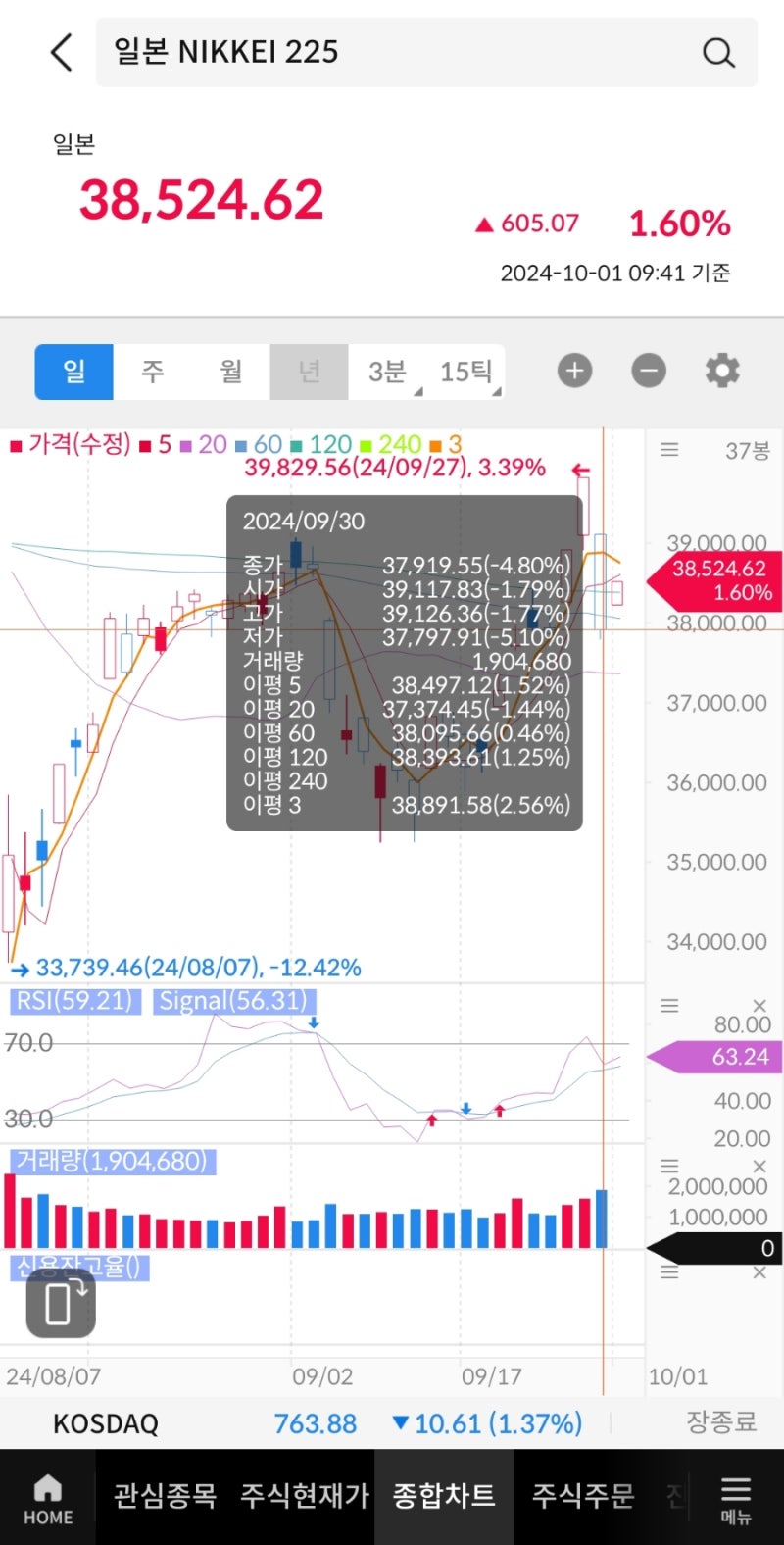This screenshot has width=784, height=1545.
Task: Tap the low marker 33,739.46(24/08/07)
Action: [x=198, y=968]
